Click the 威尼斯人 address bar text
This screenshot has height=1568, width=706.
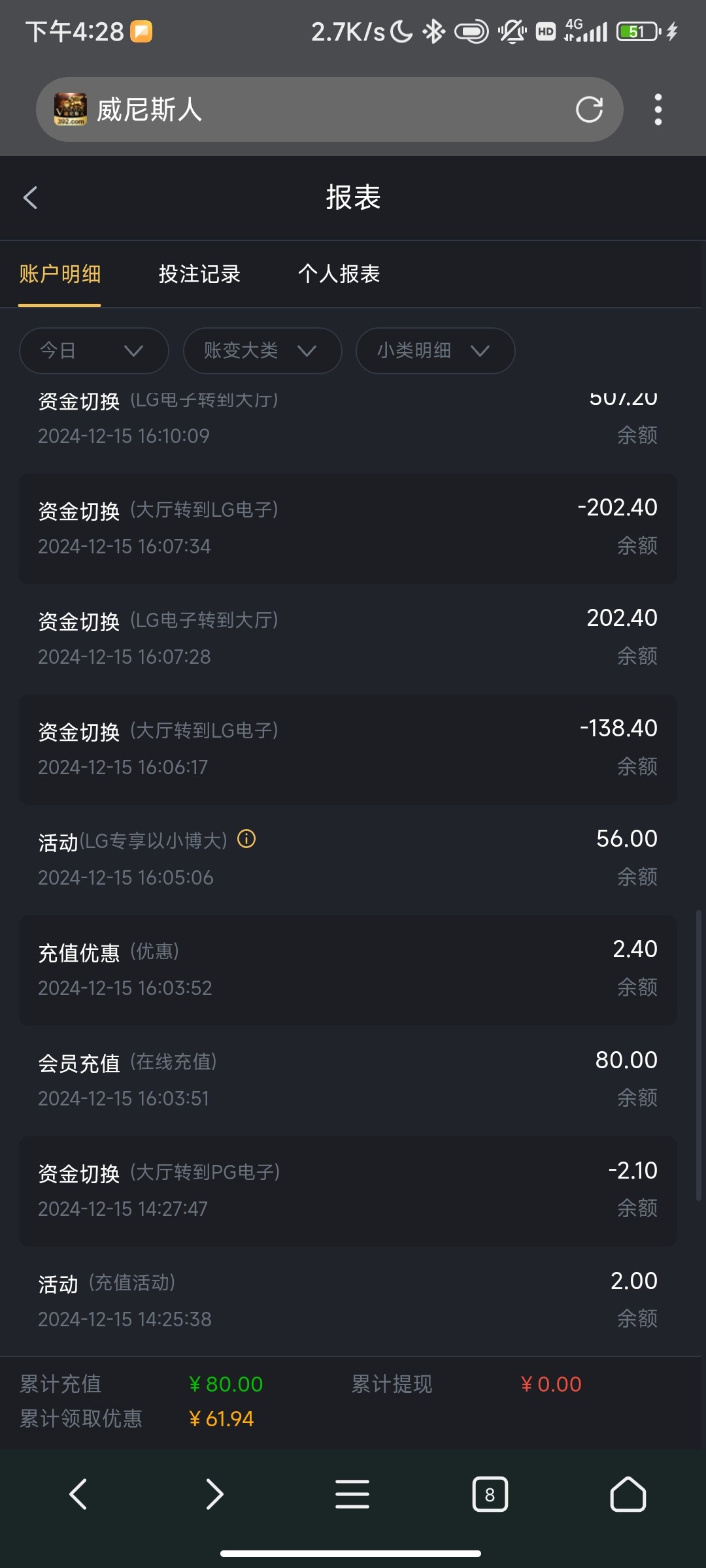(150, 110)
